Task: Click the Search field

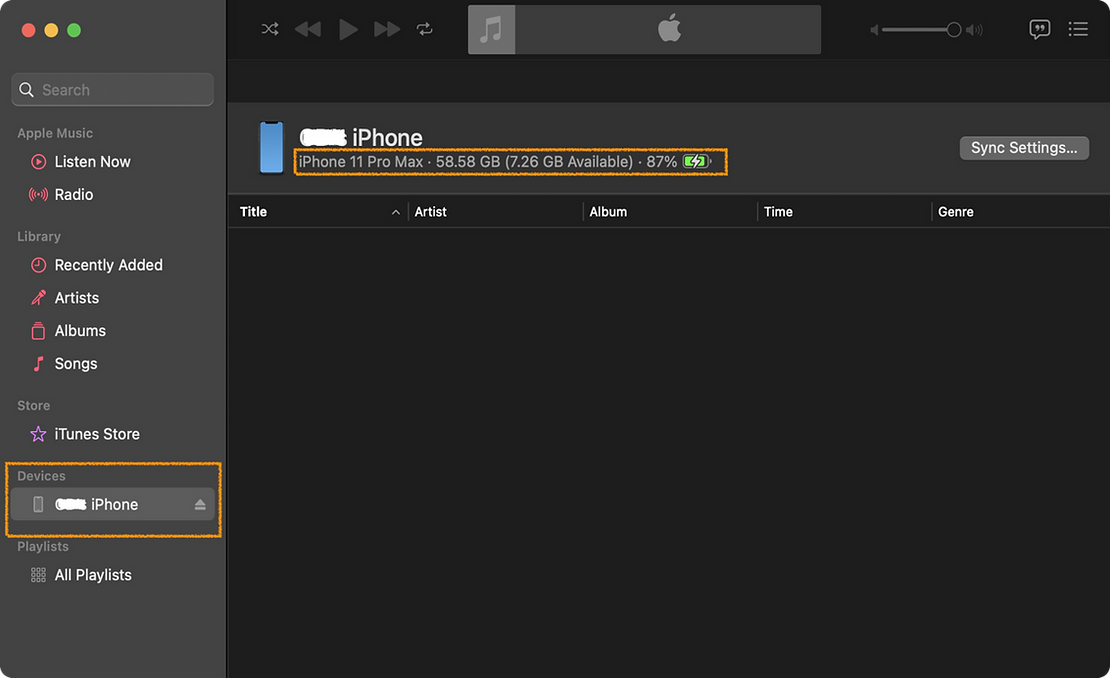Action: [x=112, y=89]
